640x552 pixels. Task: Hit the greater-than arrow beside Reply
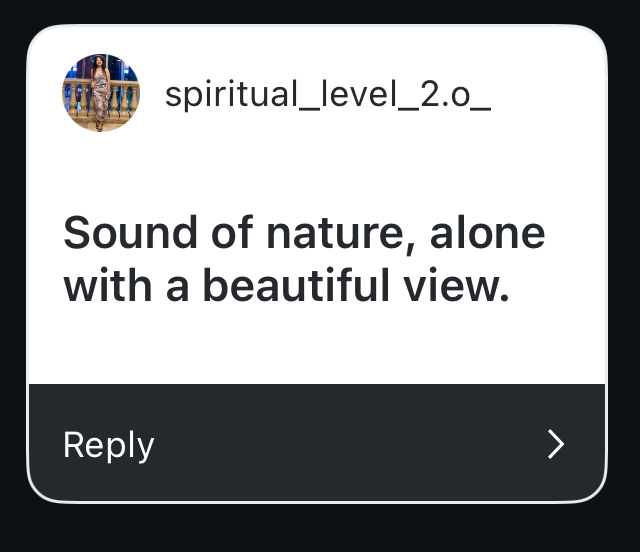[x=557, y=444]
